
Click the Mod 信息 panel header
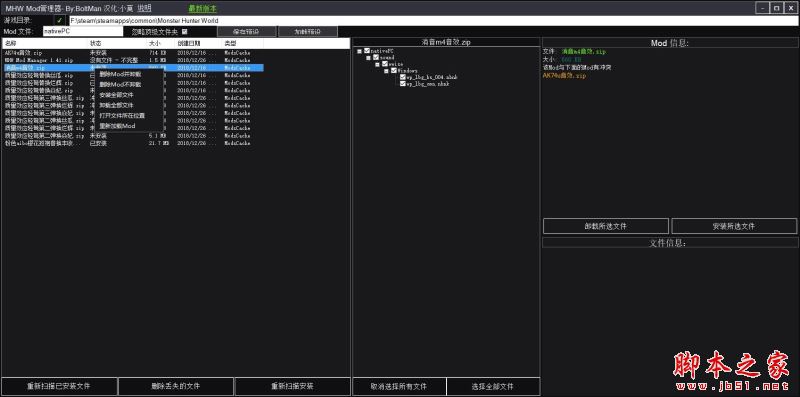point(669,43)
